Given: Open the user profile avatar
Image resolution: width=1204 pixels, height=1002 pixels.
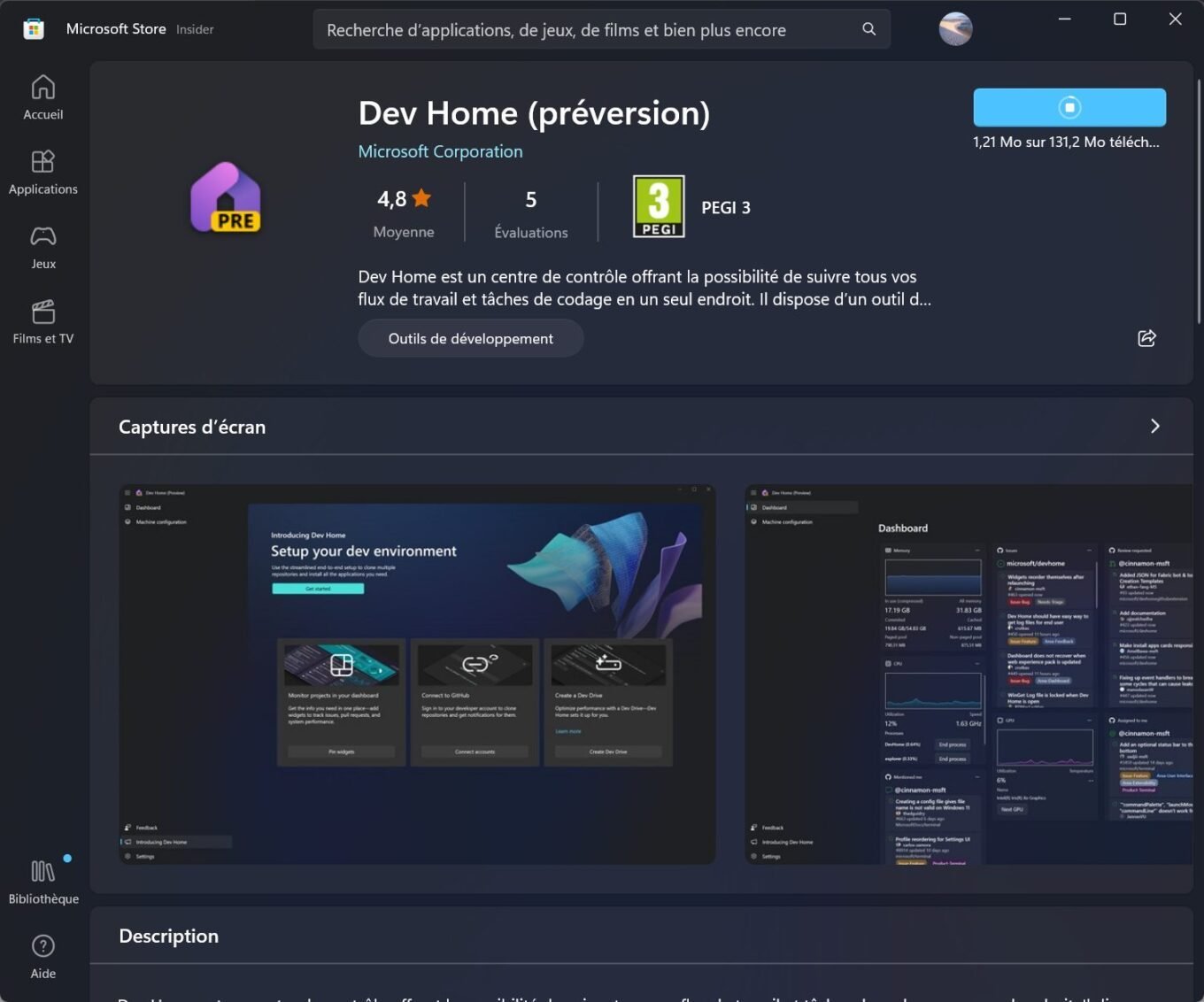Looking at the screenshot, I should [x=955, y=29].
